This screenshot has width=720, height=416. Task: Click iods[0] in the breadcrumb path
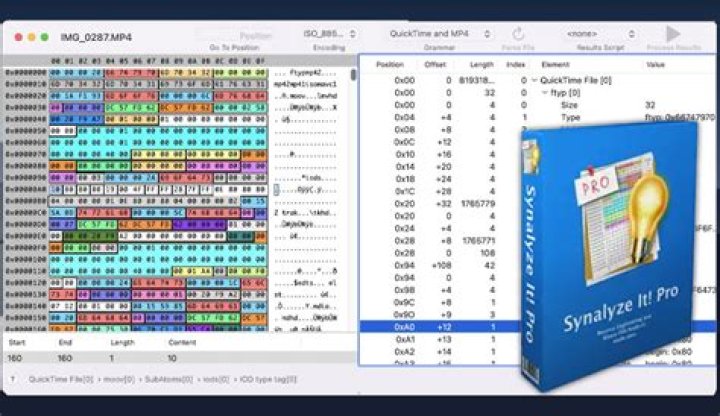(x=216, y=379)
